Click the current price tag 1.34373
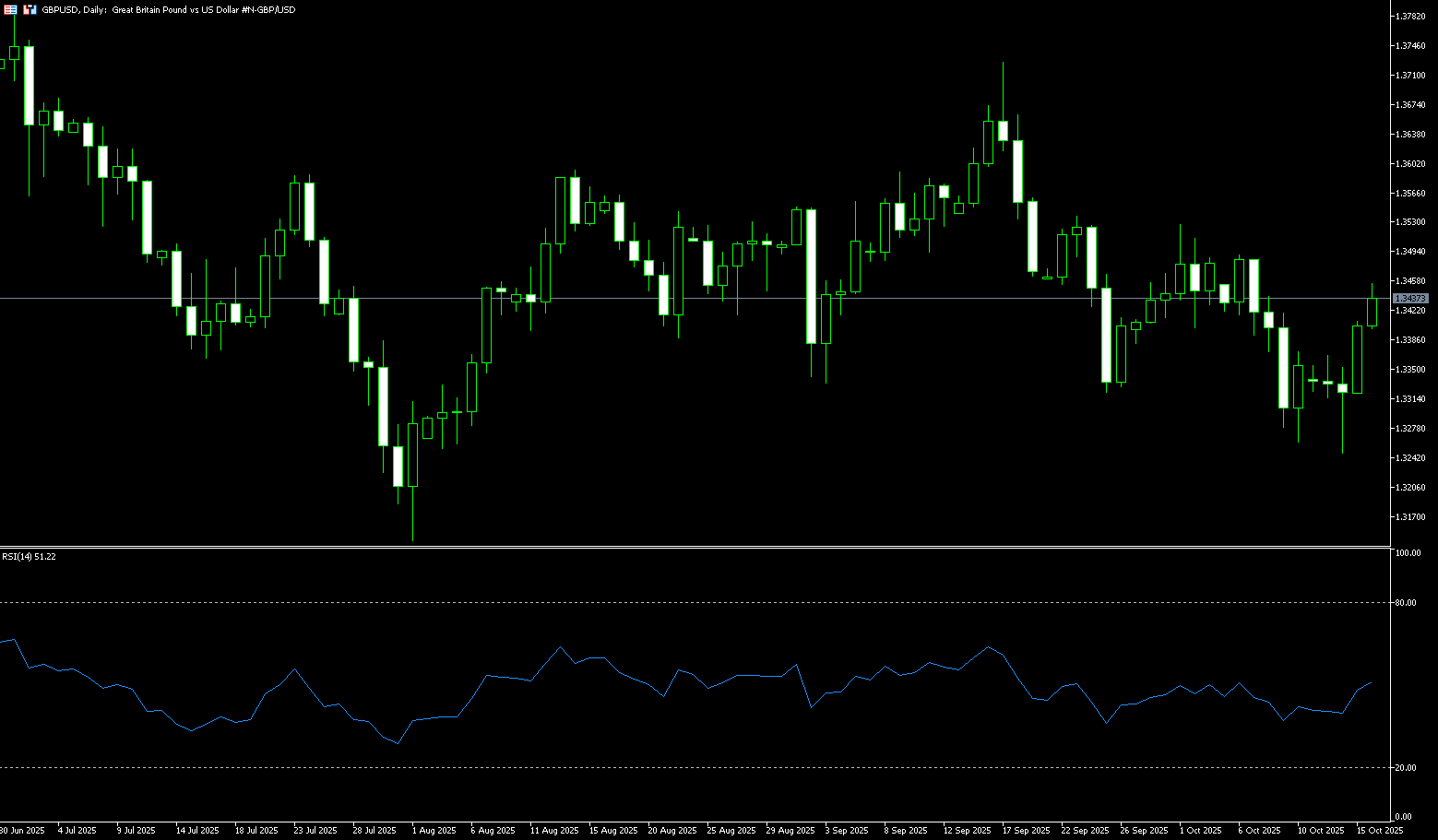The image size is (1438, 840). click(x=1410, y=299)
